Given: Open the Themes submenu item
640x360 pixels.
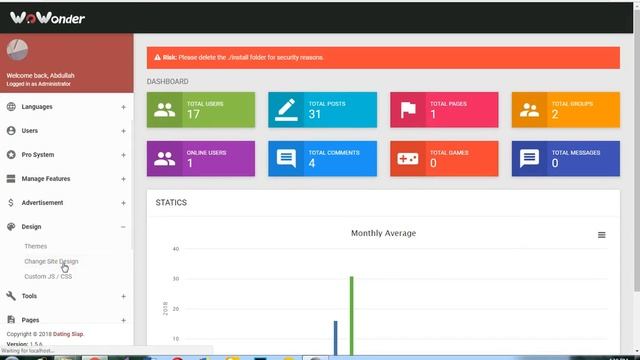Looking at the screenshot, I should click(36, 246).
